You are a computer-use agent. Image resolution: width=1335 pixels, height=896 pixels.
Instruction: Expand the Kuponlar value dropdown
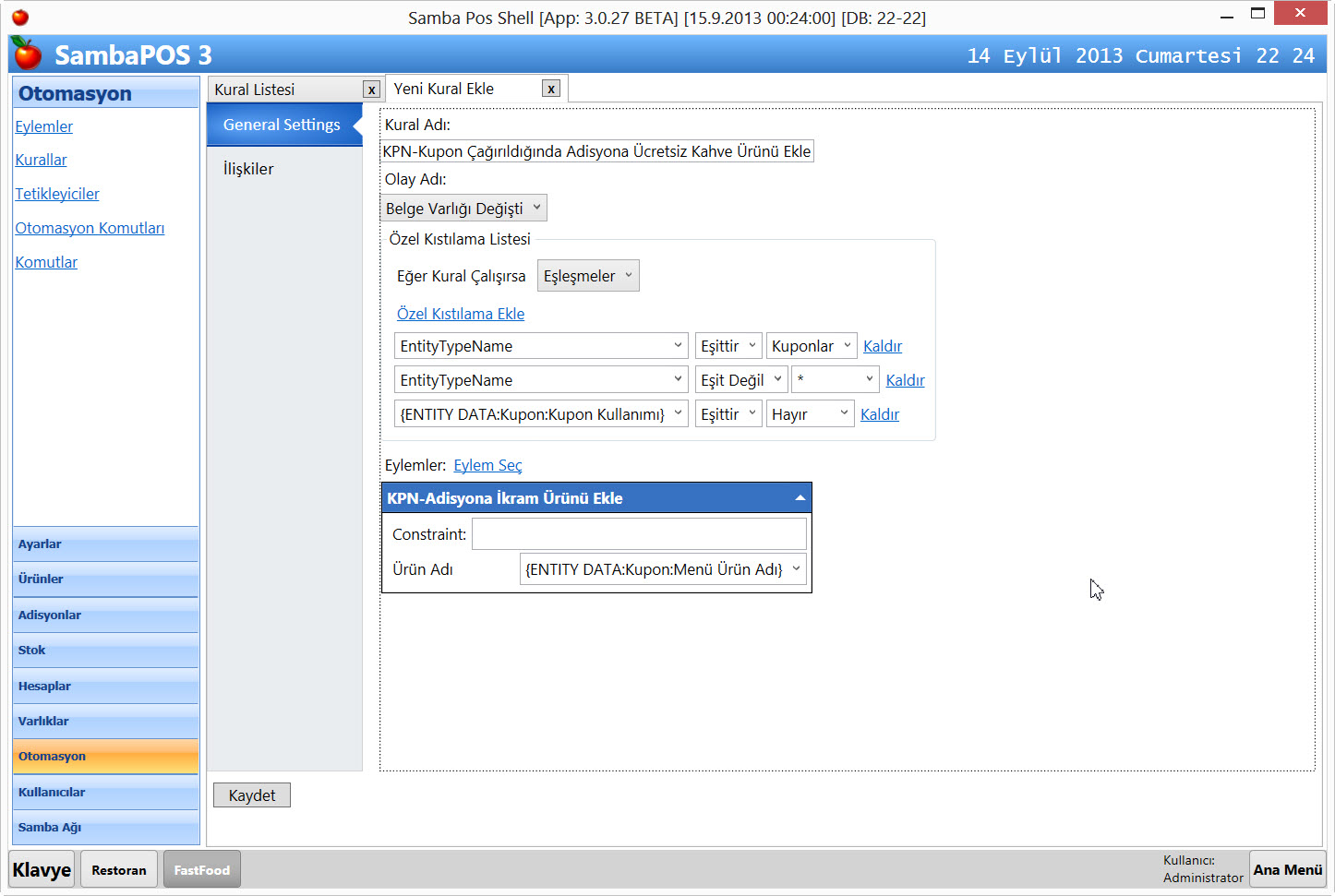pos(811,346)
